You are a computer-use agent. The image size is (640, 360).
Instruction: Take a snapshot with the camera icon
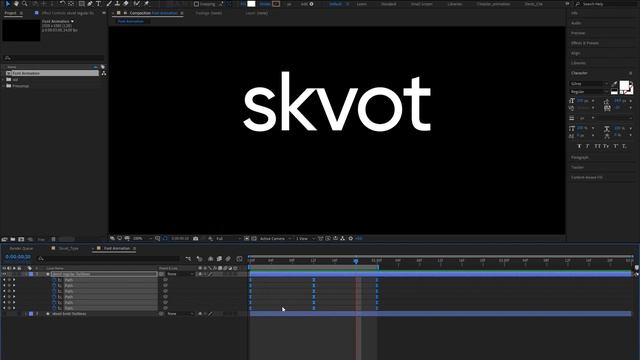196,238
